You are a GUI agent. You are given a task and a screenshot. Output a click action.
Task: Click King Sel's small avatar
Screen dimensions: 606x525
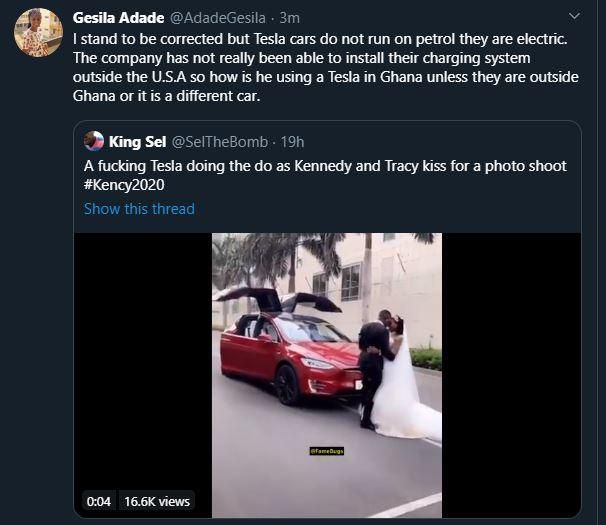95,142
